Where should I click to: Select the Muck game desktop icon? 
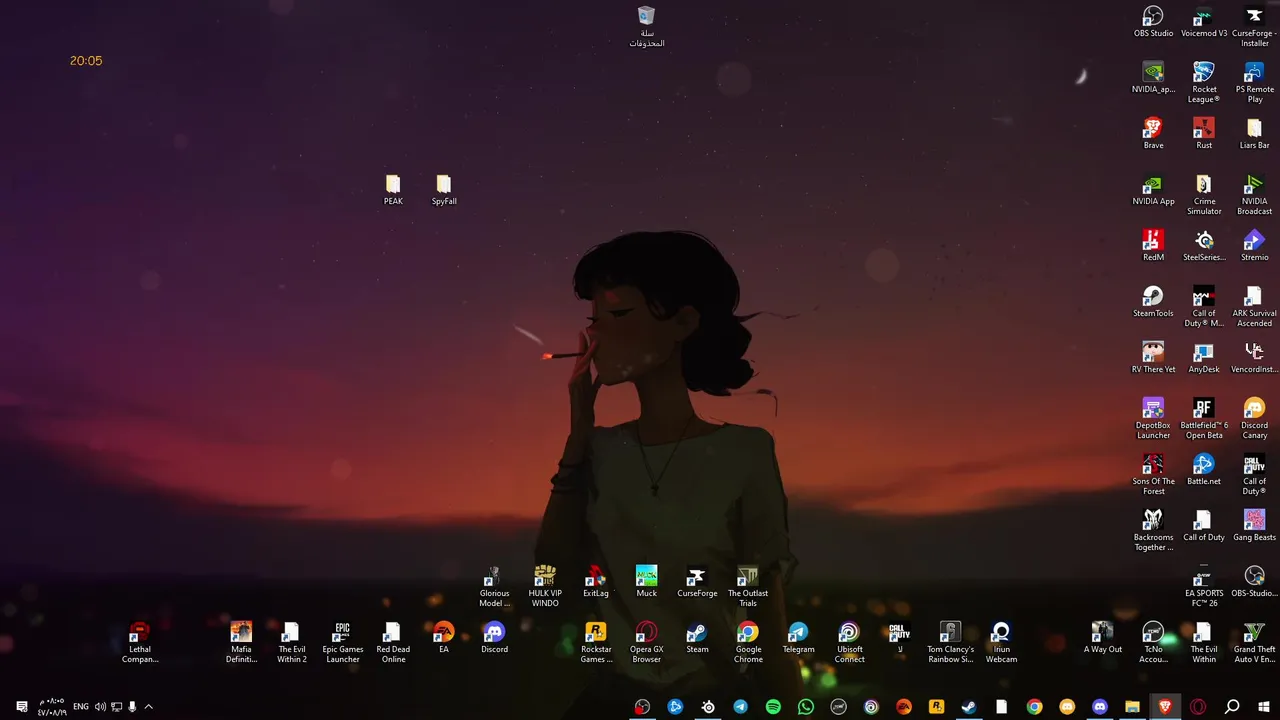pyautogui.click(x=646, y=582)
